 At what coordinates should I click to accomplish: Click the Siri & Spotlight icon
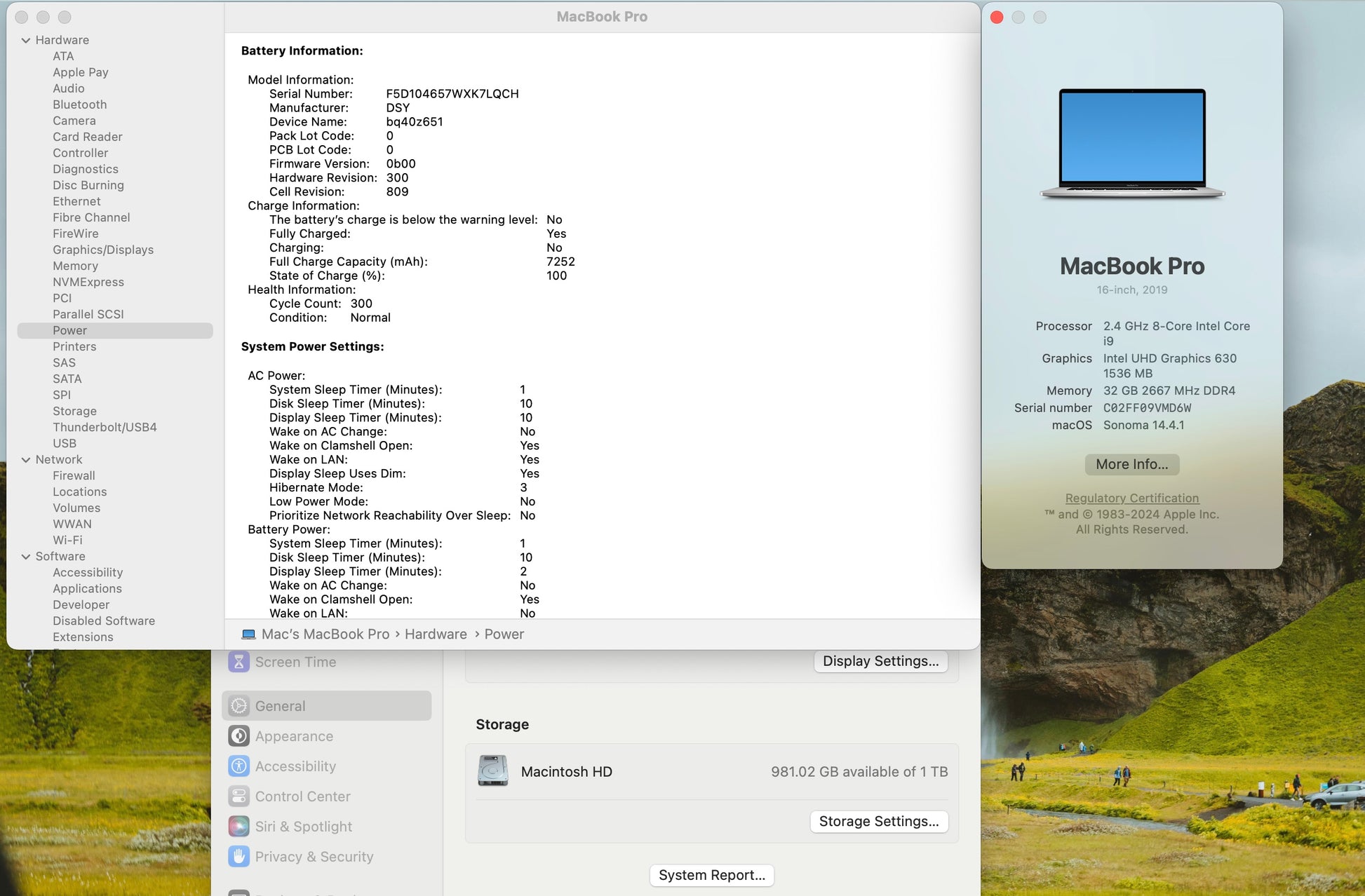pyautogui.click(x=238, y=827)
